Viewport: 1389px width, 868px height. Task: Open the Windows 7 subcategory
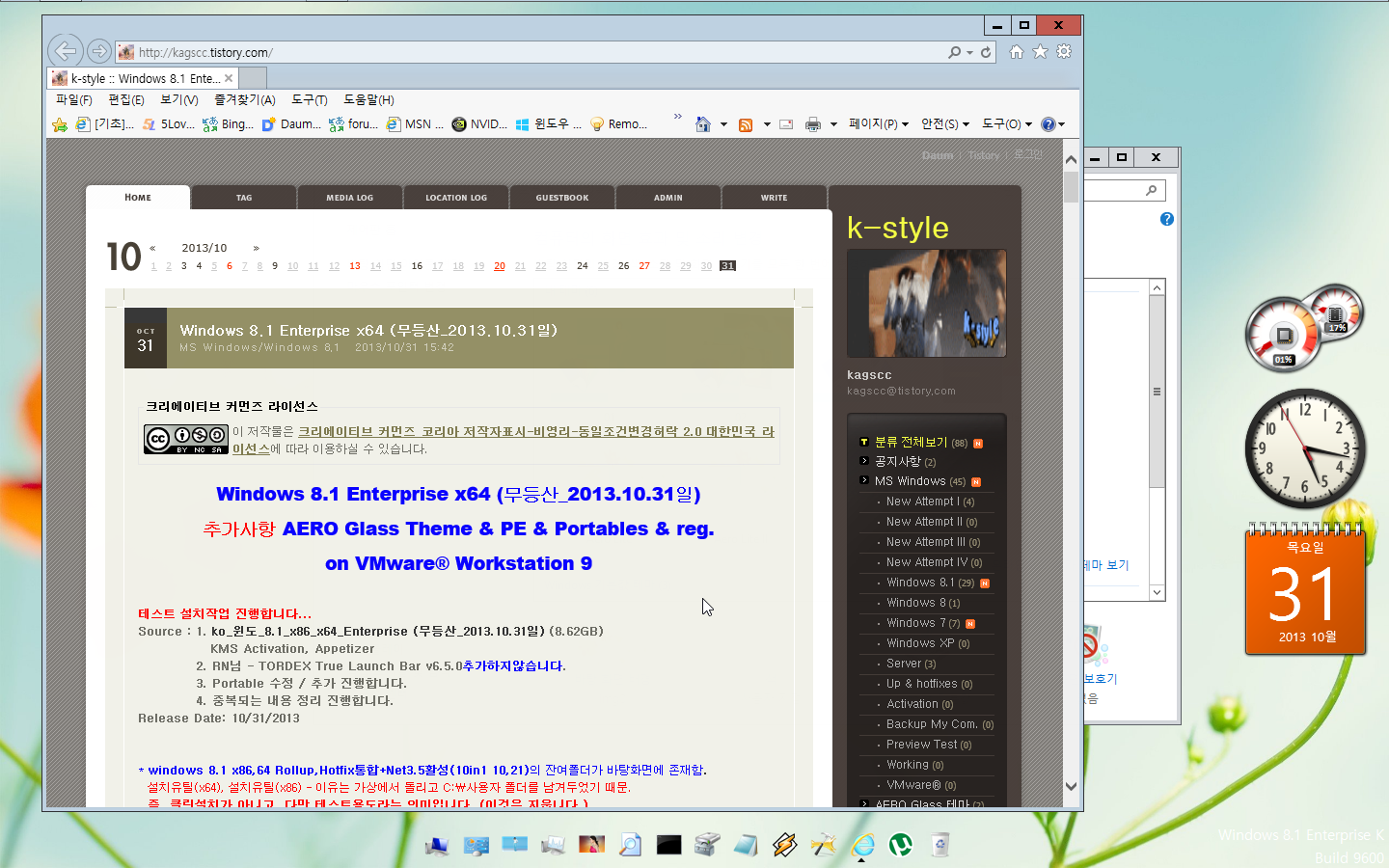(916, 623)
